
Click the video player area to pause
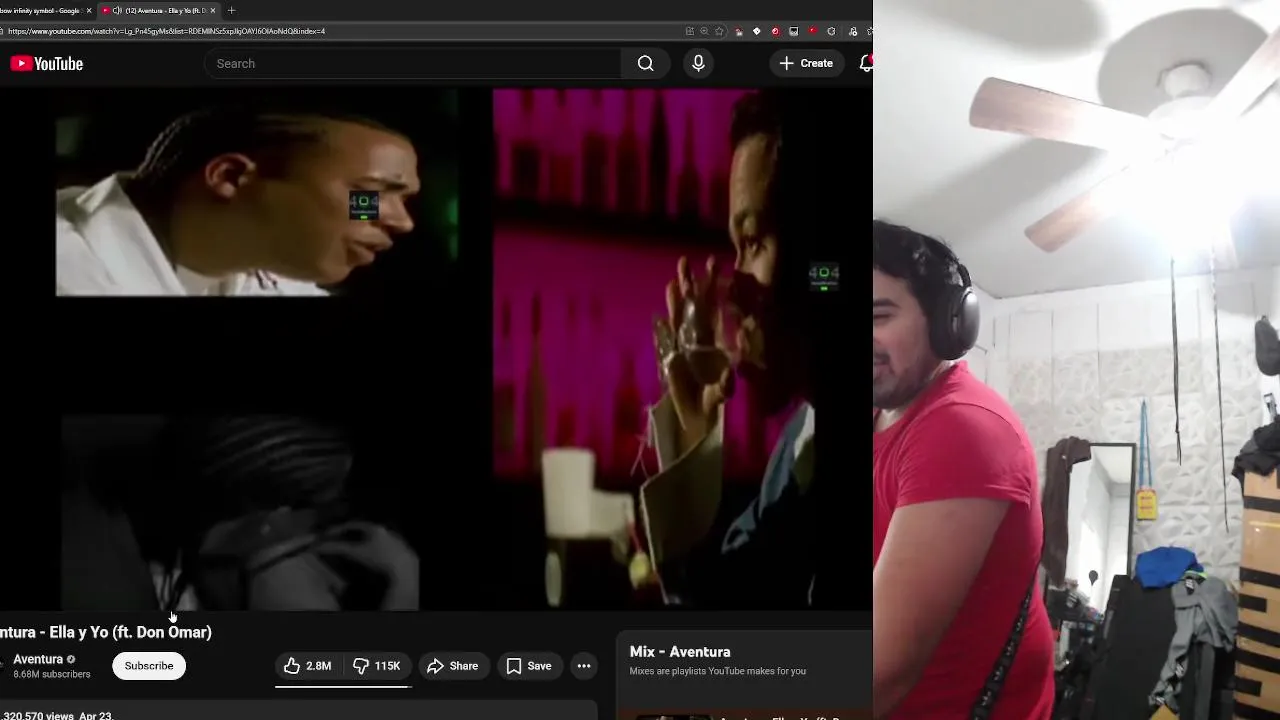click(x=436, y=348)
